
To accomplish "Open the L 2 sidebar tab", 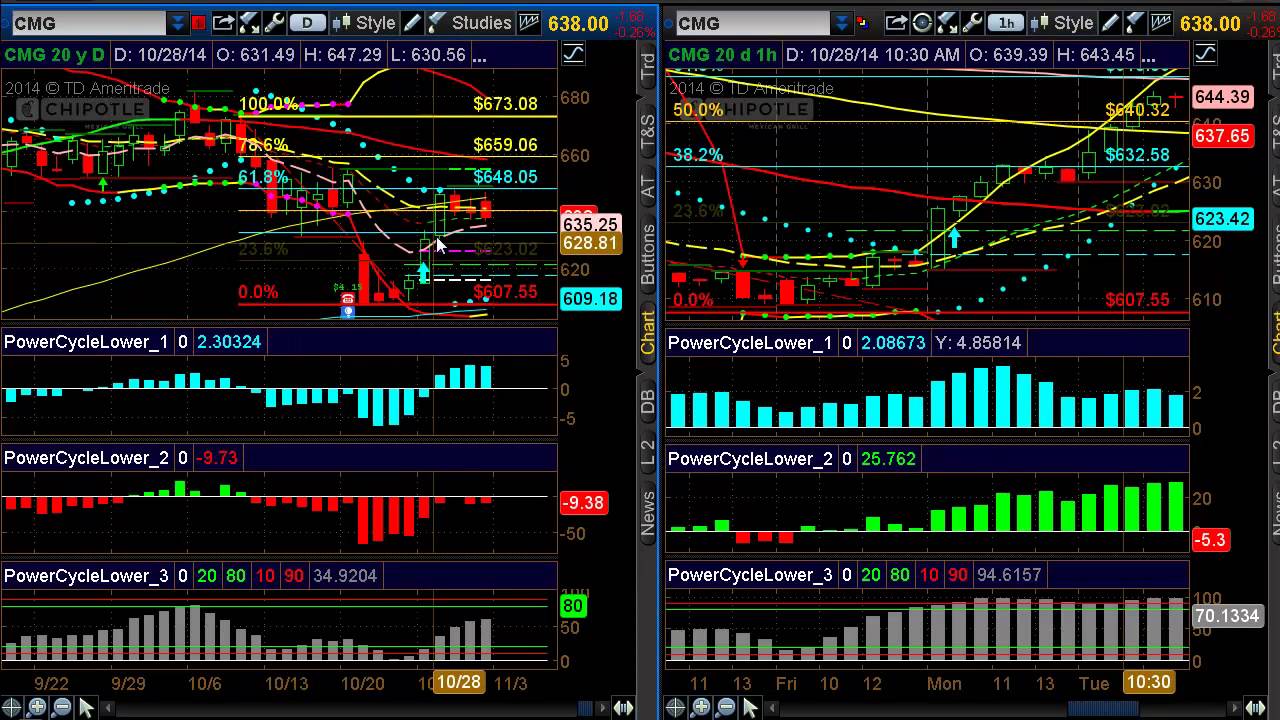I will (x=648, y=452).
